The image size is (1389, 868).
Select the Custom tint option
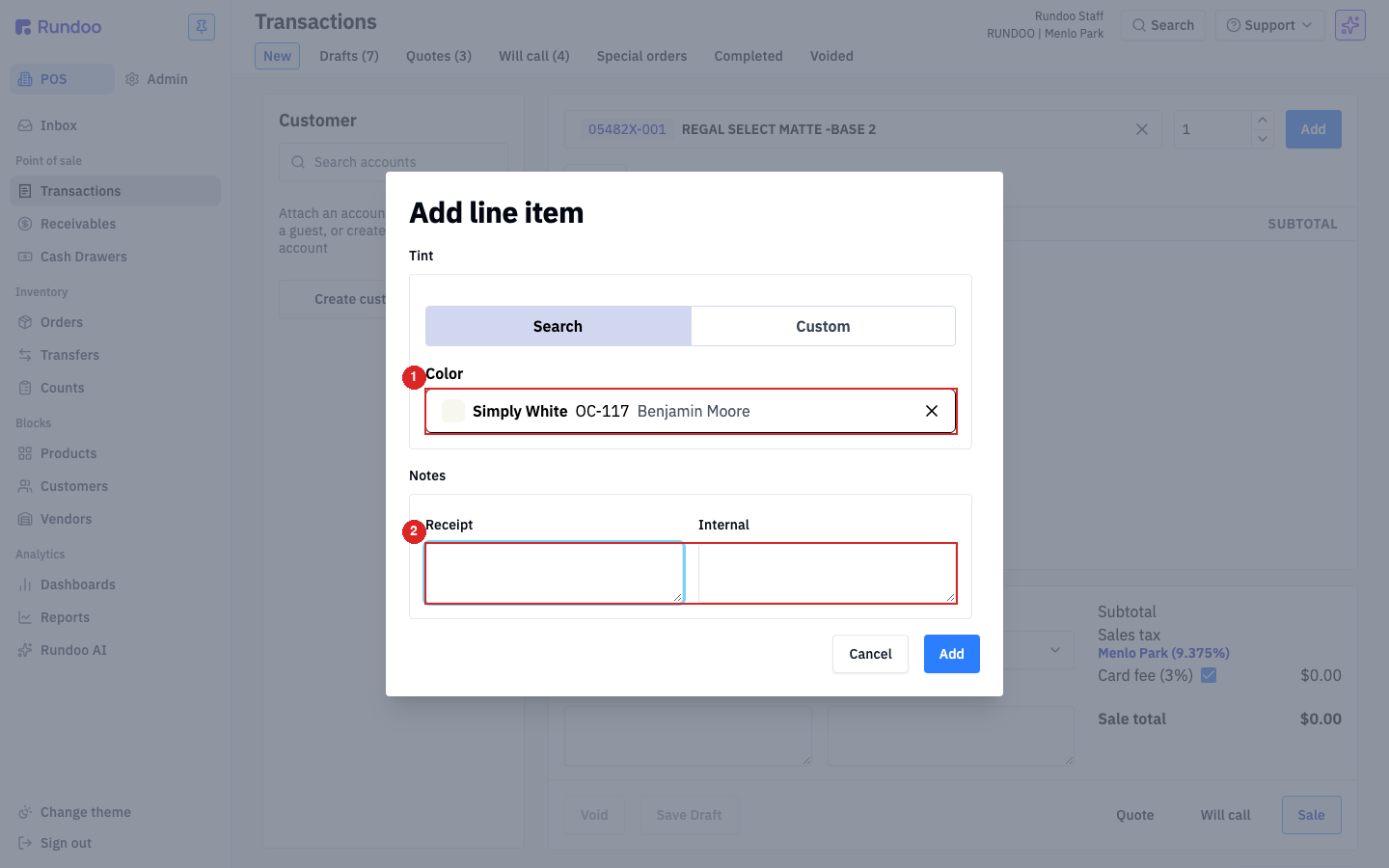[823, 326]
